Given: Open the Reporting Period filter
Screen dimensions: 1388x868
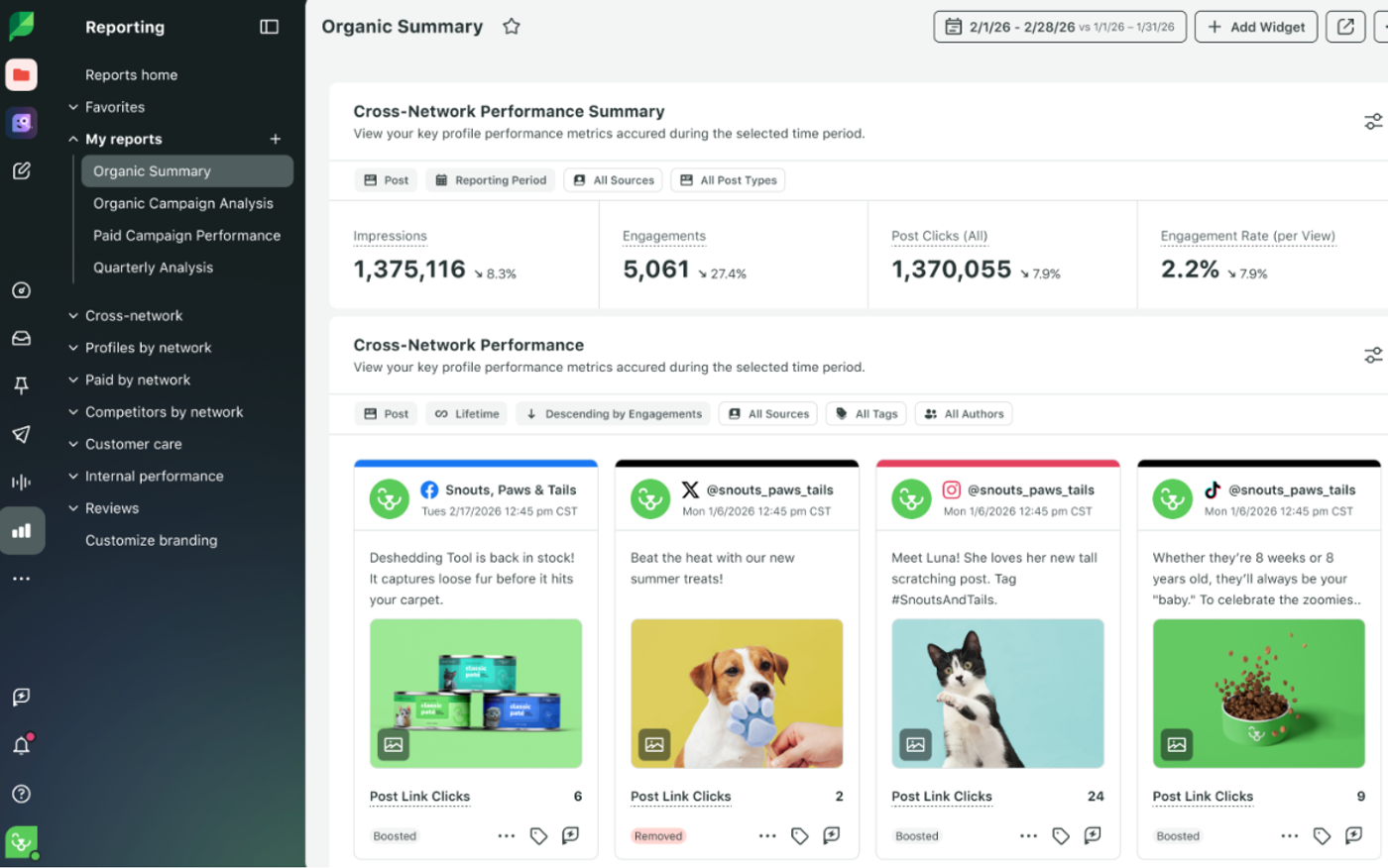Looking at the screenshot, I should point(491,180).
